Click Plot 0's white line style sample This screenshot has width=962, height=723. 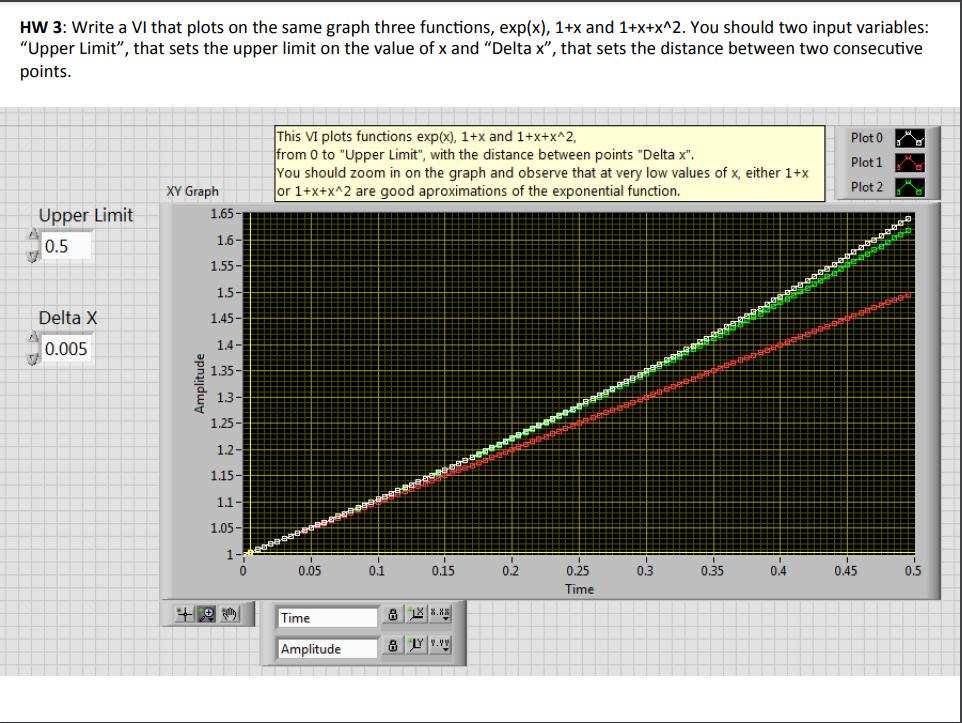pyautogui.click(x=910, y=138)
